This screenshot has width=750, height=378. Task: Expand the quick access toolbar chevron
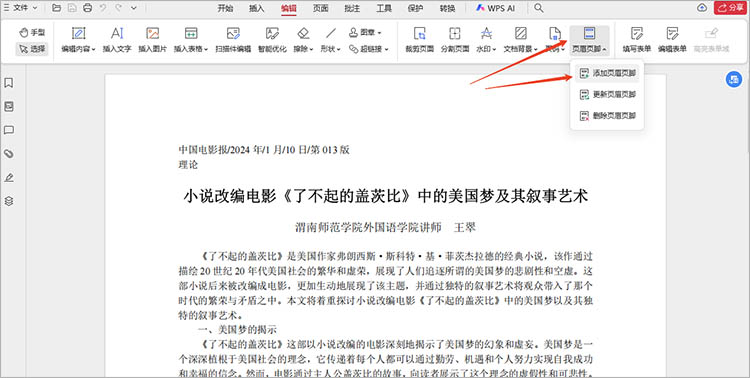(134, 8)
